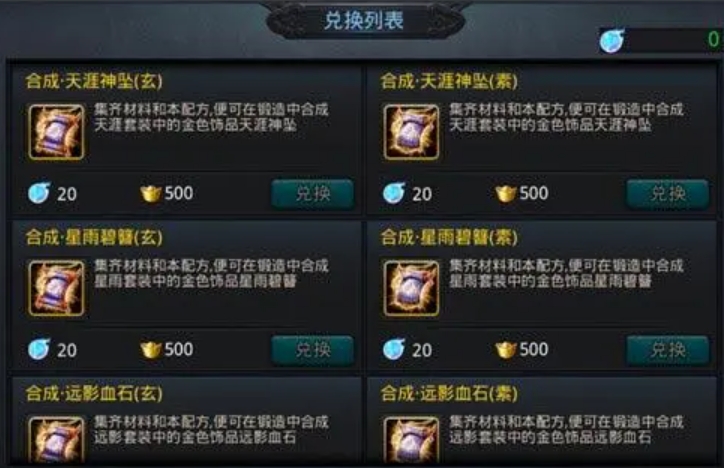Select the 星雨碧簪(素) recipe scroll icon
Screen dimensions: 724x468
tap(411, 288)
